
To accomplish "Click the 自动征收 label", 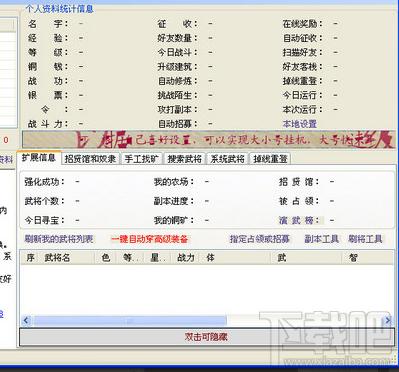I will pyautogui.click(x=303, y=38).
